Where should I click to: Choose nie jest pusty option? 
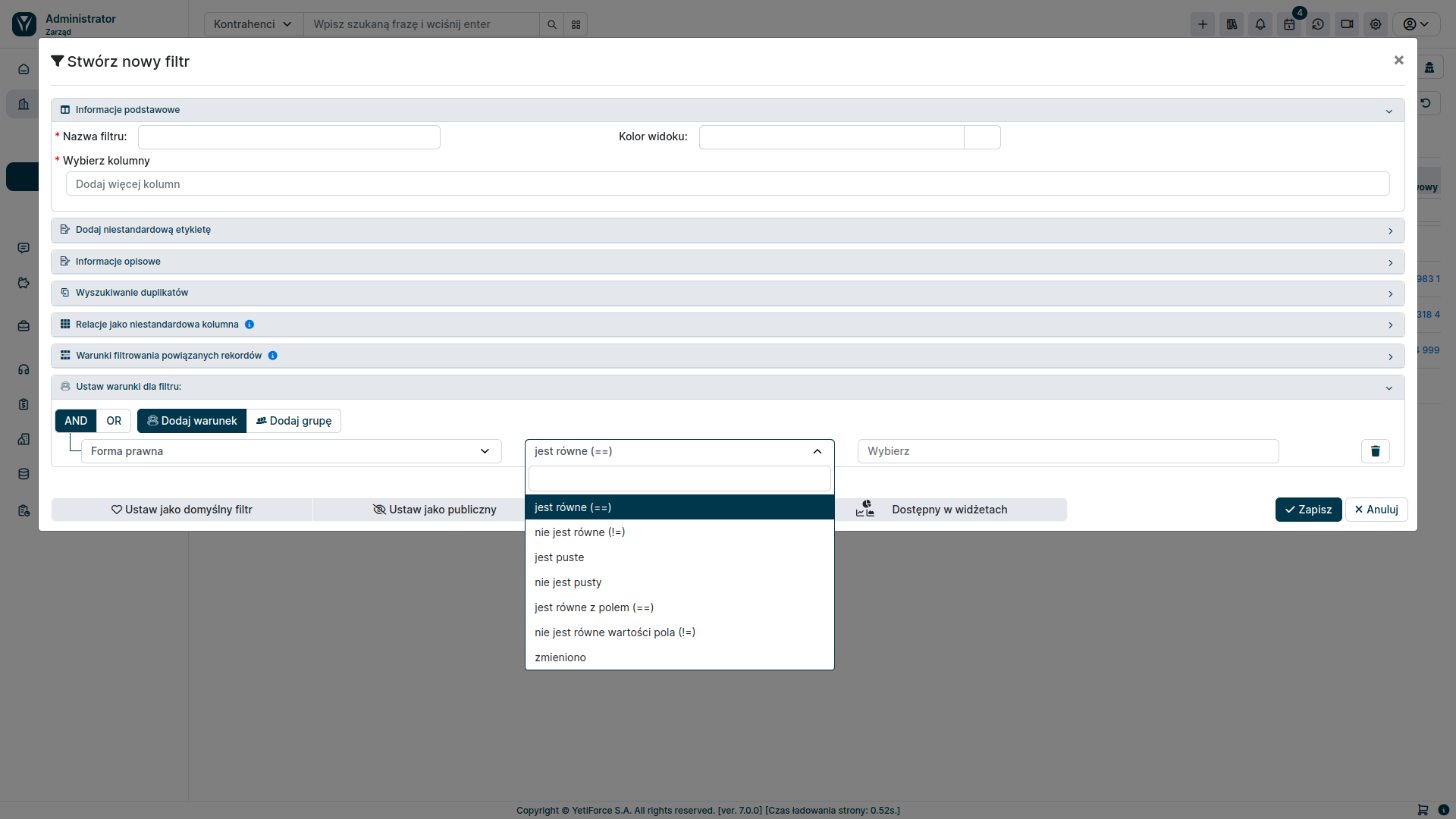click(x=679, y=582)
